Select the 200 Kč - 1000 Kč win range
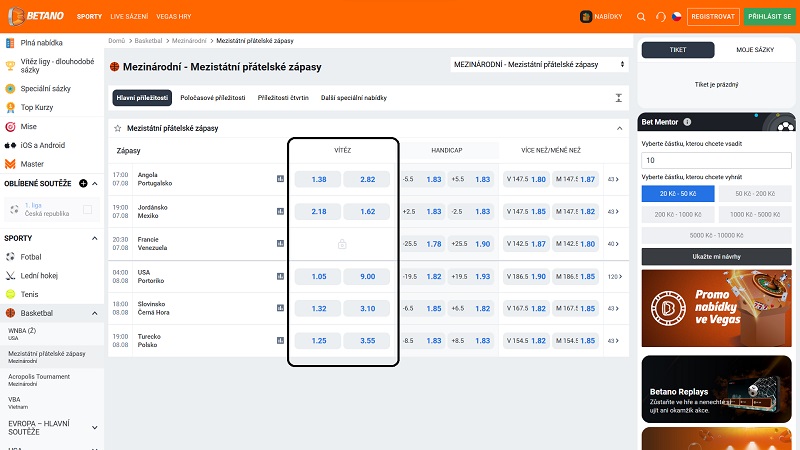 tap(677, 214)
